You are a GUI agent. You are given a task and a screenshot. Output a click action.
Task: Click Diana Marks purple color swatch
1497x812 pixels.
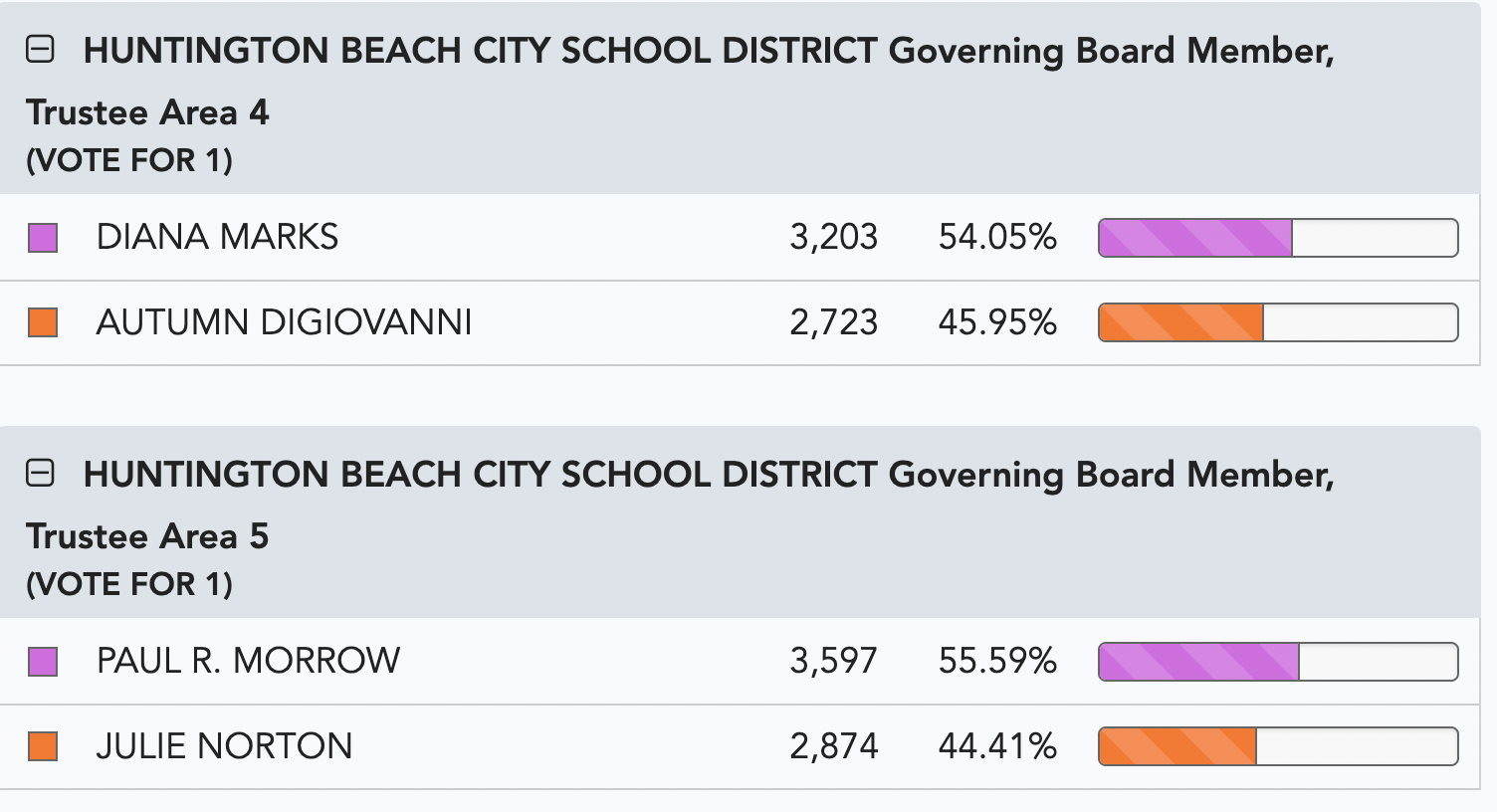(x=43, y=238)
